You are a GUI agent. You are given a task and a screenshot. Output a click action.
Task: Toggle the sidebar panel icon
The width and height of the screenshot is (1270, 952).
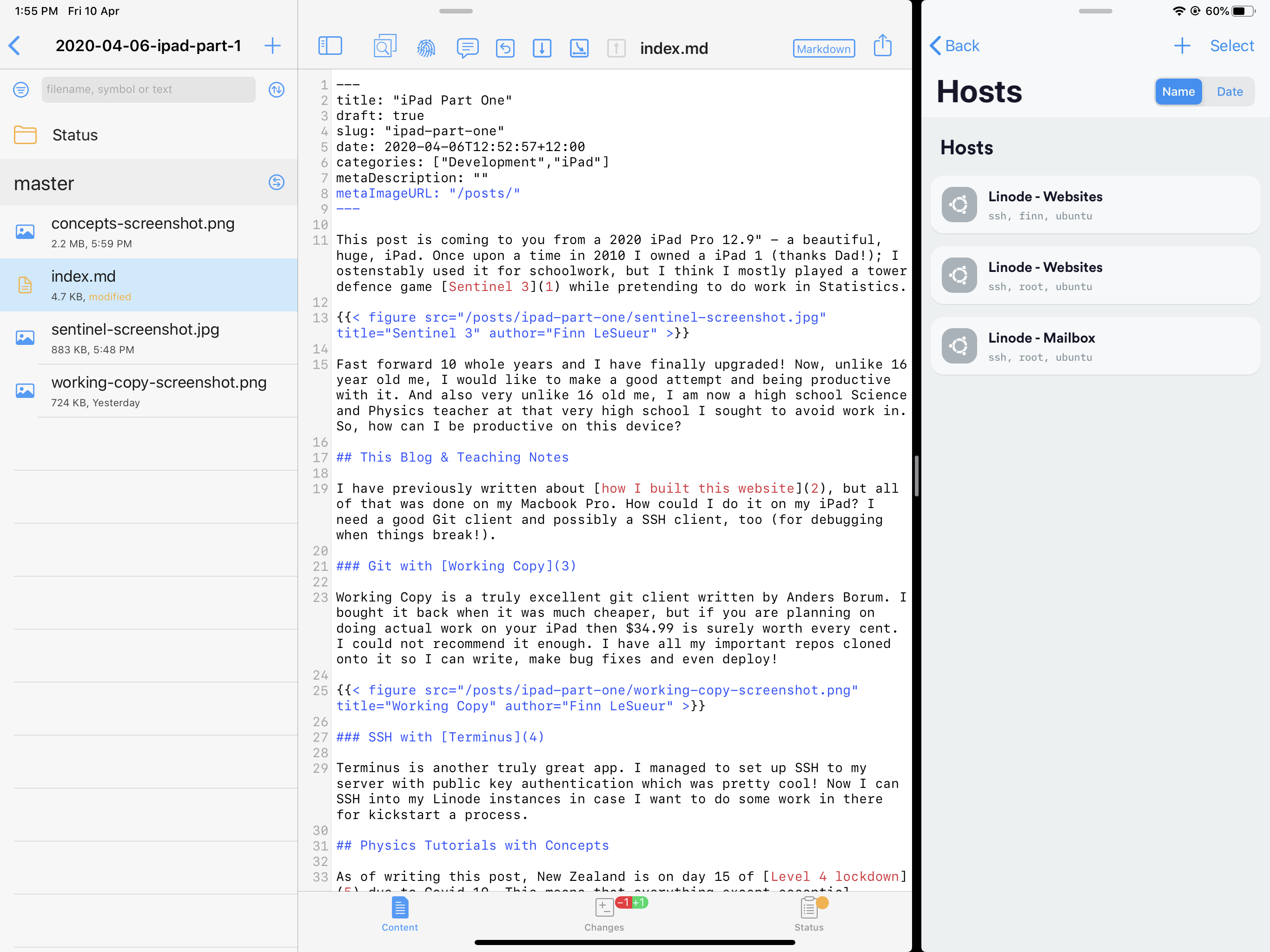pyautogui.click(x=330, y=46)
